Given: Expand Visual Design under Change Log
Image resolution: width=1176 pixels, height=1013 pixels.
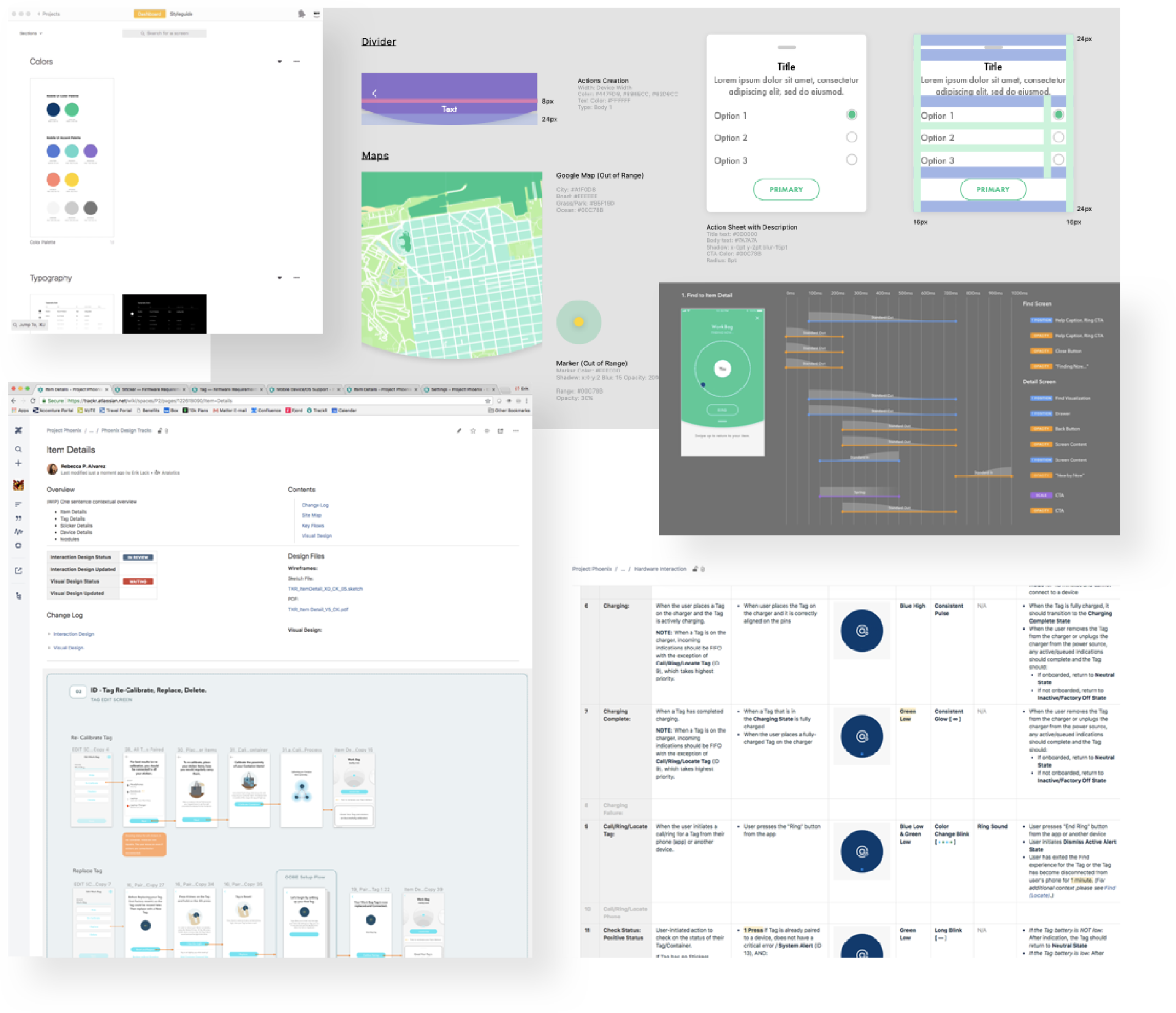Looking at the screenshot, I should tap(66, 648).
